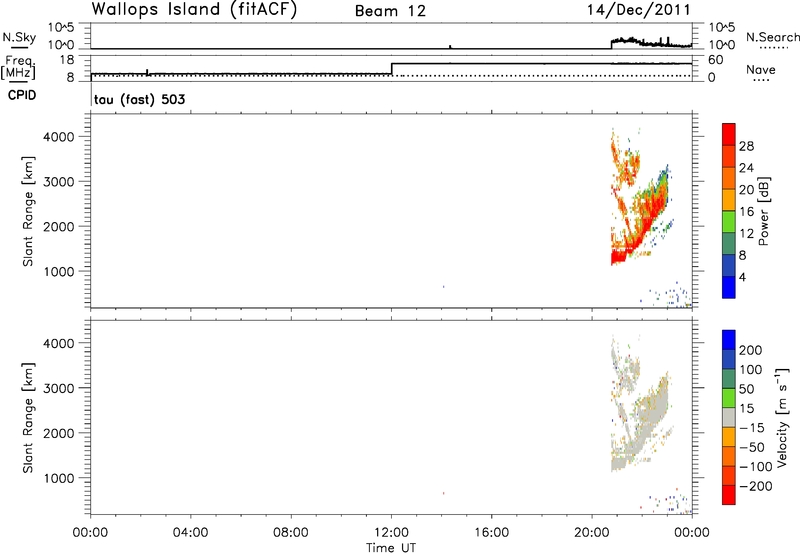Click the blue Velocity swatch above 200
The image size is (800, 554).
[x=729, y=340]
